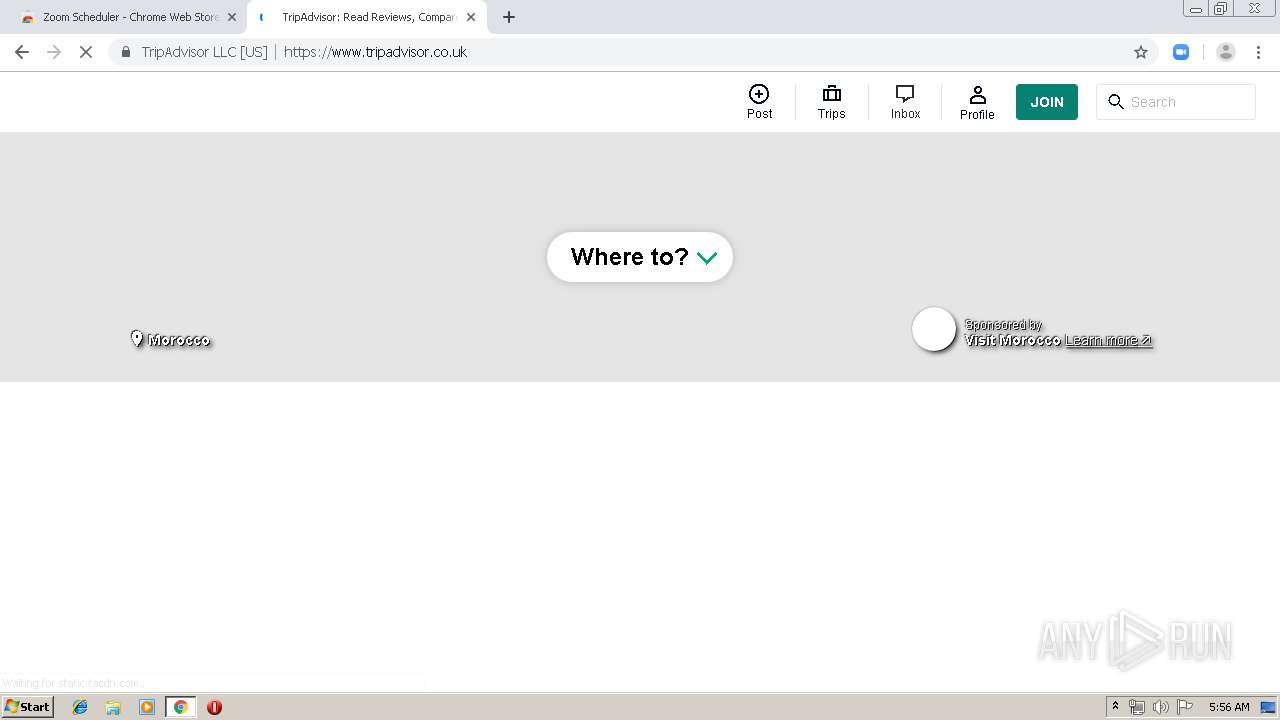Click the browser forward arrow
This screenshot has width=1280, height=720.
click(x=54, y=52)
